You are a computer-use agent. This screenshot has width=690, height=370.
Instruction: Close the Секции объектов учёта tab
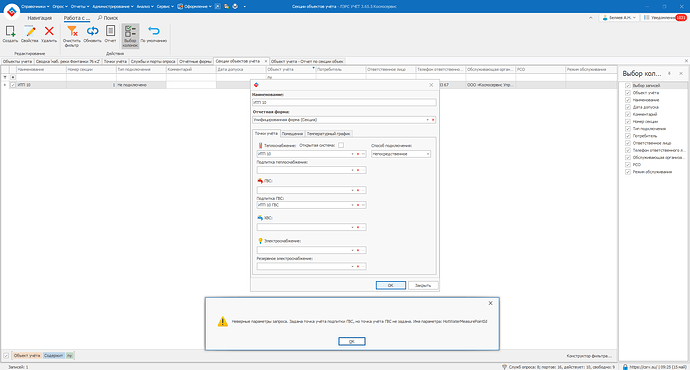(x=265, y=61)
